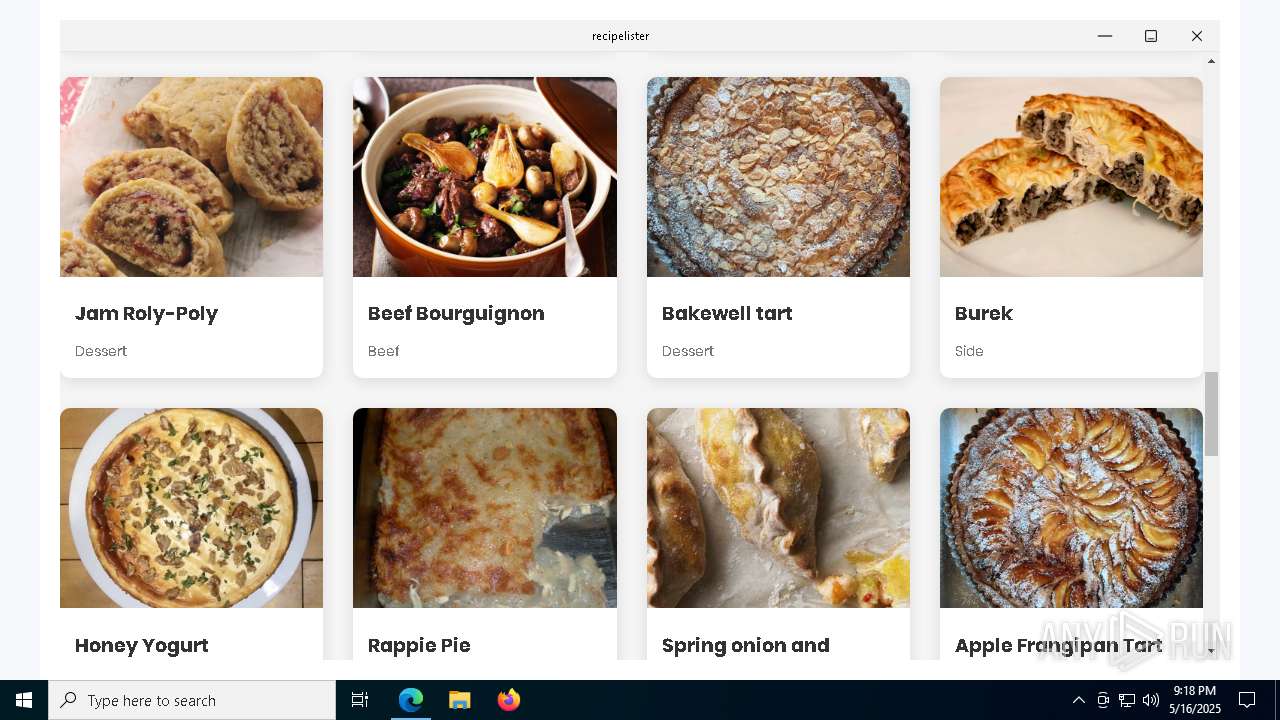Launch Firefox from taskbar
The height and width of the screenshot is (720, 1280).
pos(509,700)
